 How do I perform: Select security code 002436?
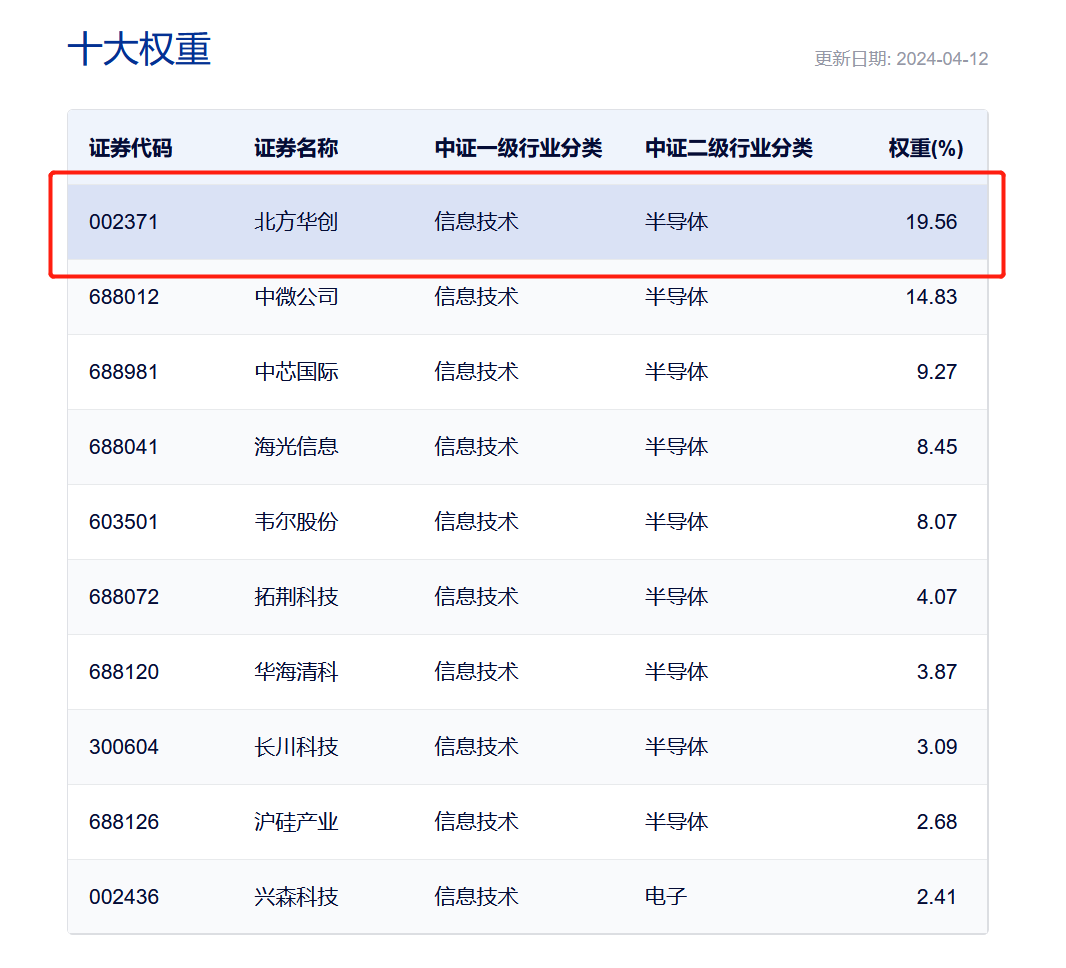point(124,897)
